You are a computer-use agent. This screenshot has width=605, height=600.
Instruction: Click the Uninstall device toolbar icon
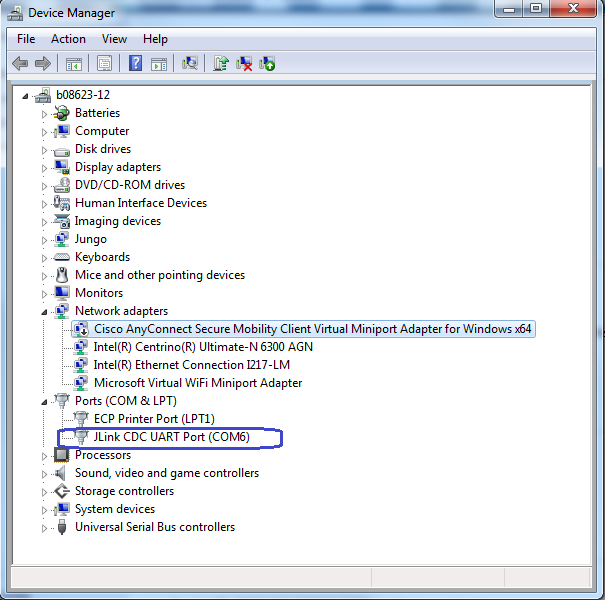coord(244,63)
